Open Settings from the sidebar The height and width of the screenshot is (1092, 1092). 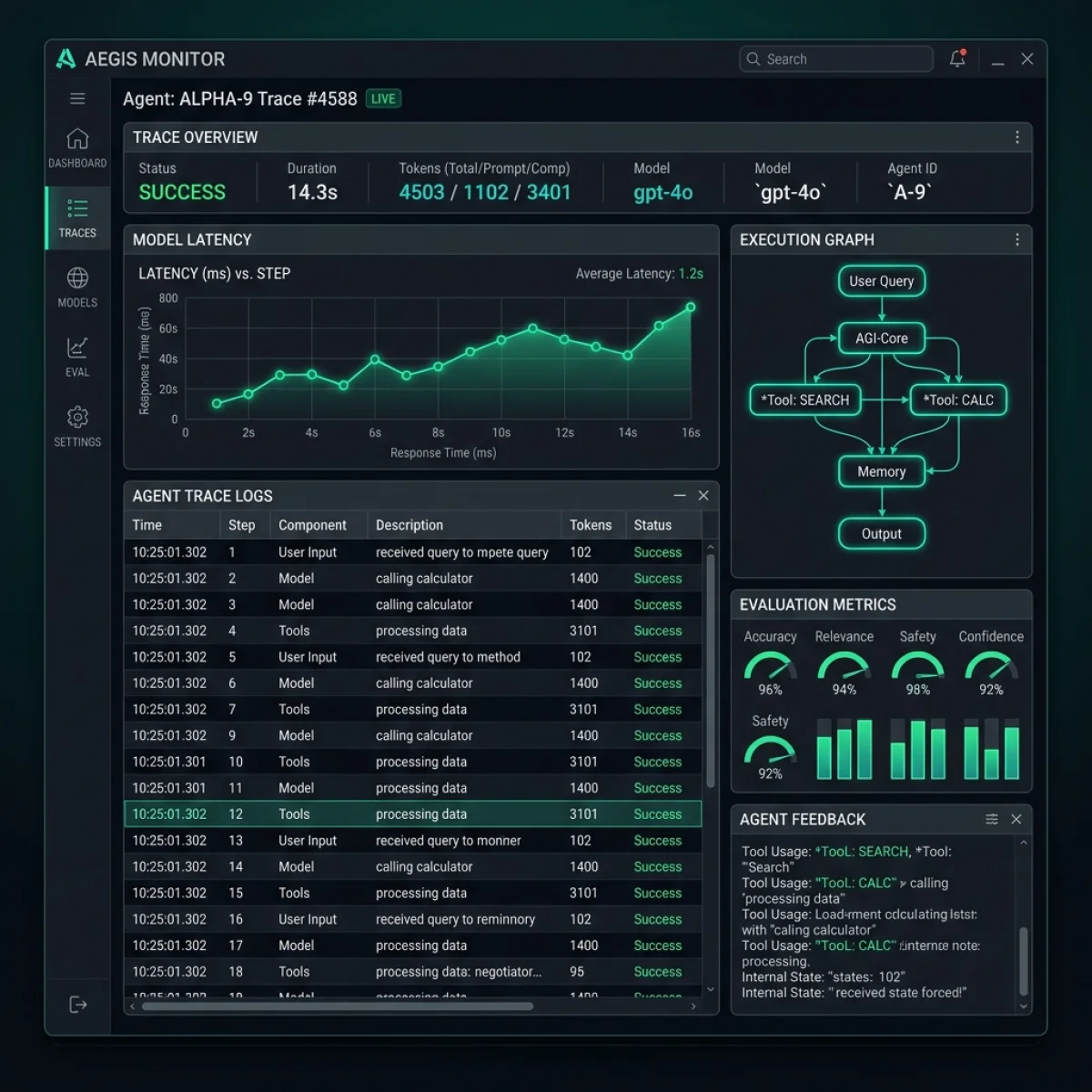(x=77, y=427)
